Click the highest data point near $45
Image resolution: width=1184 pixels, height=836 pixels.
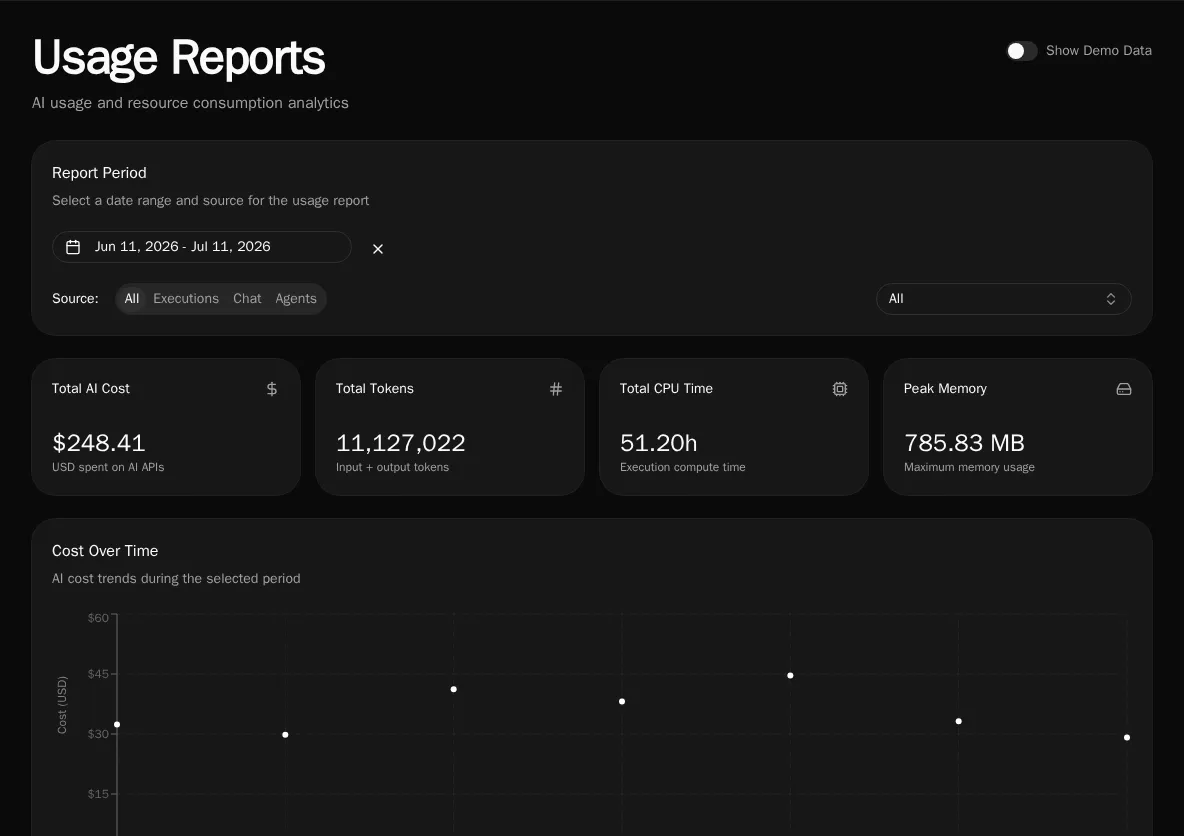[790, 675]
